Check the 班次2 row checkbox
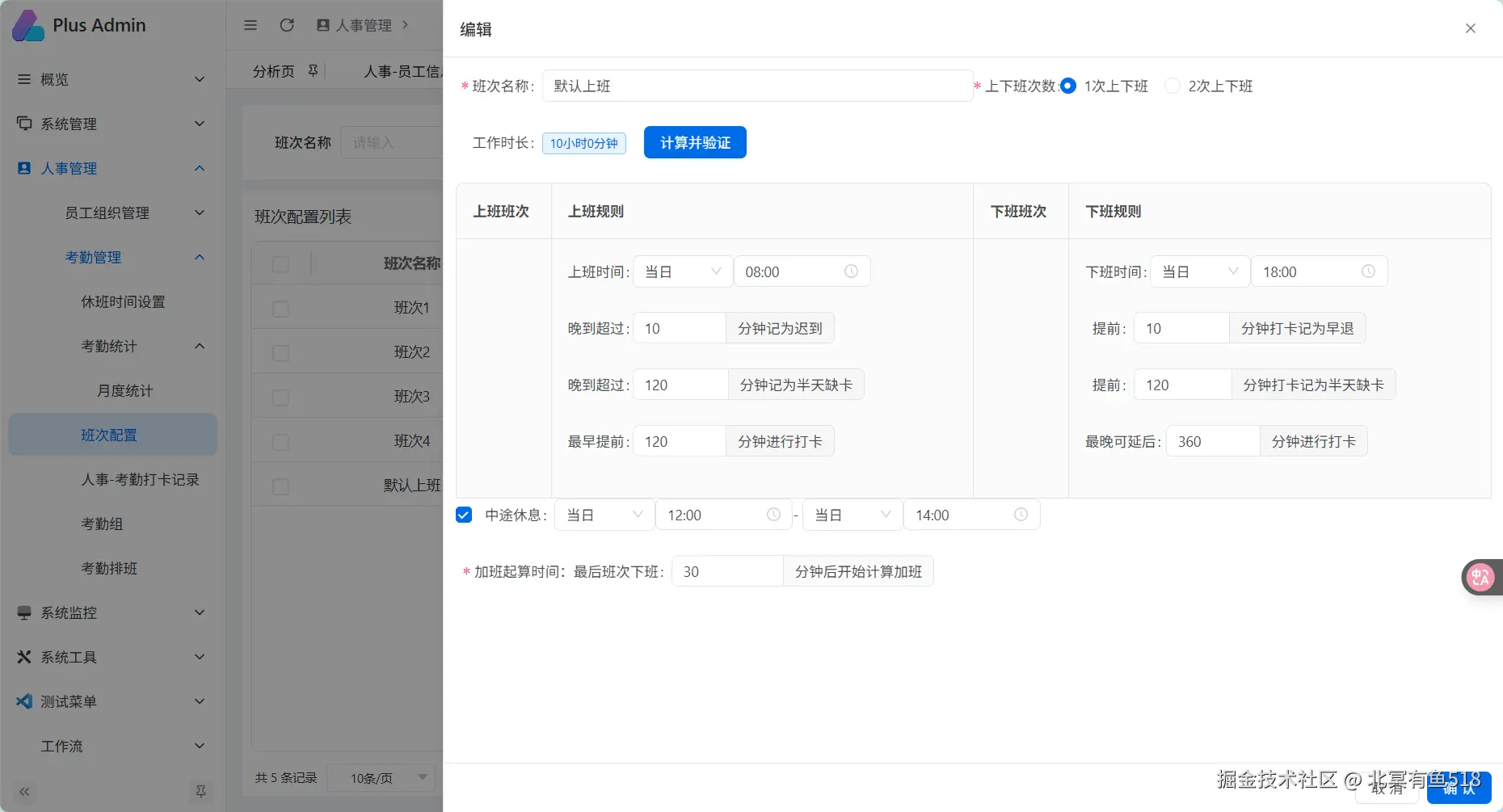The width and height of the screenshot is (1503, 812). pos(280,353)
